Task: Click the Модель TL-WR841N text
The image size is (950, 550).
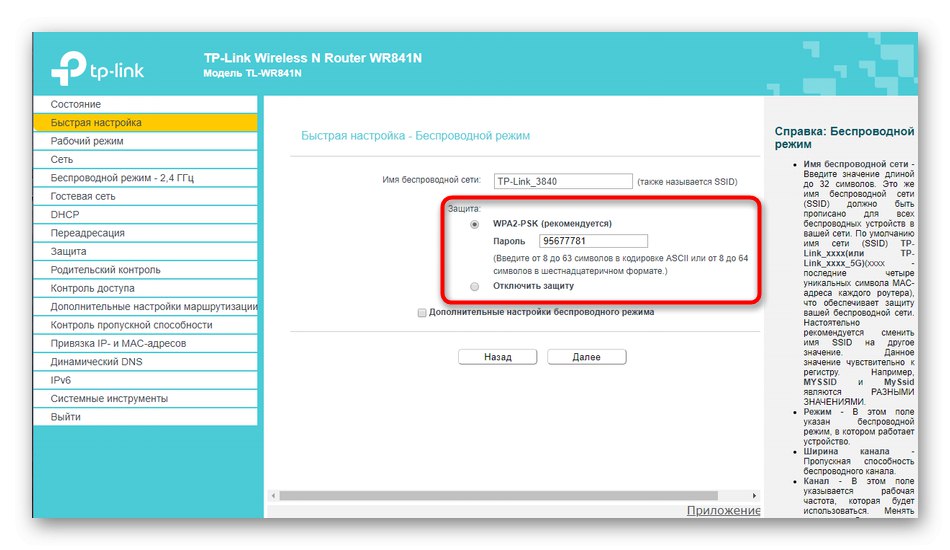Action: tap(252, 73)
